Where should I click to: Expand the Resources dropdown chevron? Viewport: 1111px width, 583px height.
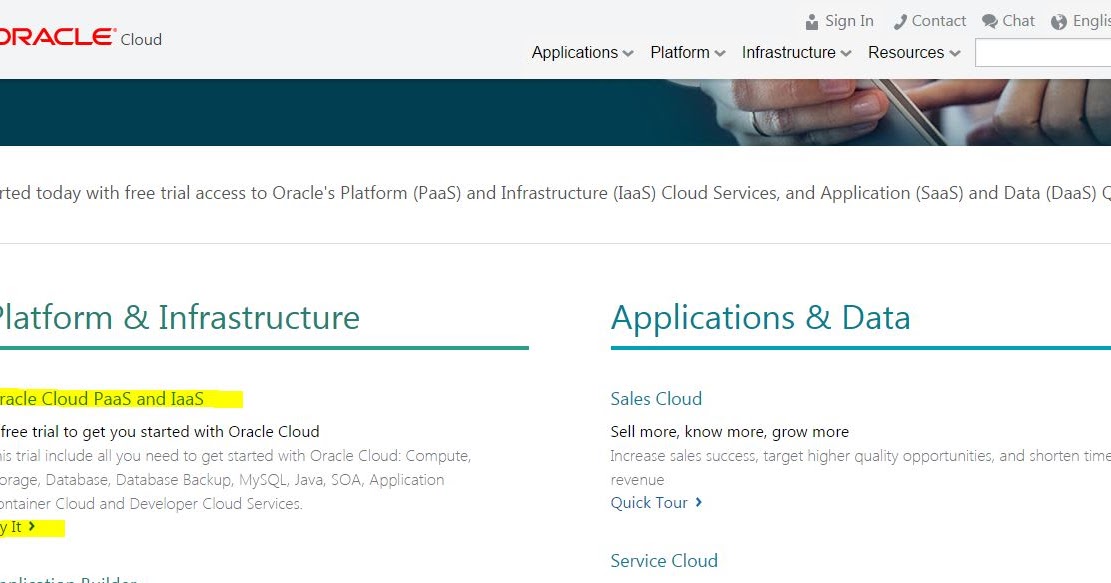[x=955, y=53]
